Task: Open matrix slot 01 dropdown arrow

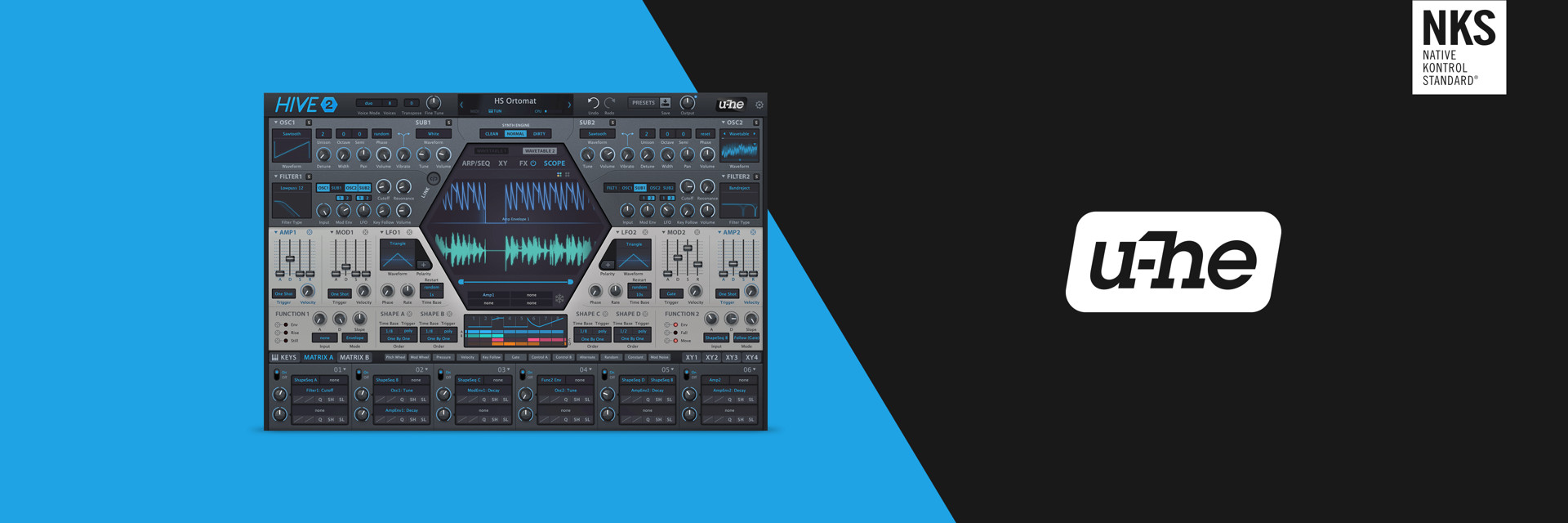Action: (x=345, y=369)
